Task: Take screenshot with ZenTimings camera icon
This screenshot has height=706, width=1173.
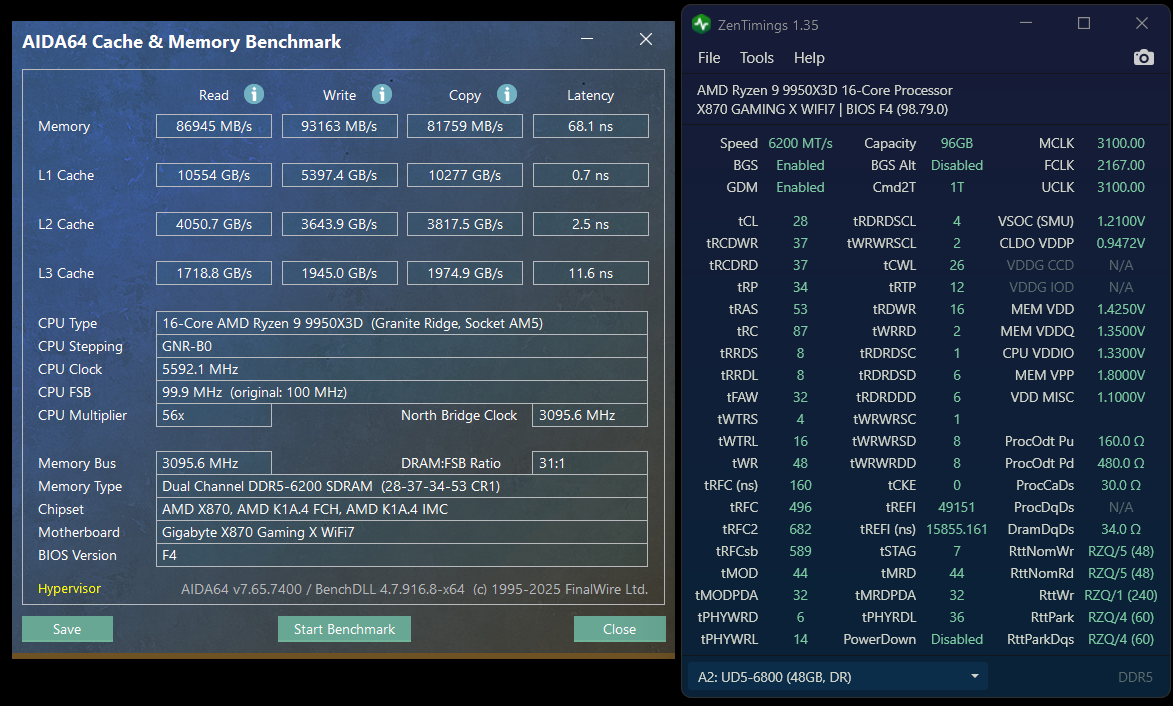Action: tap(1143, 58)
